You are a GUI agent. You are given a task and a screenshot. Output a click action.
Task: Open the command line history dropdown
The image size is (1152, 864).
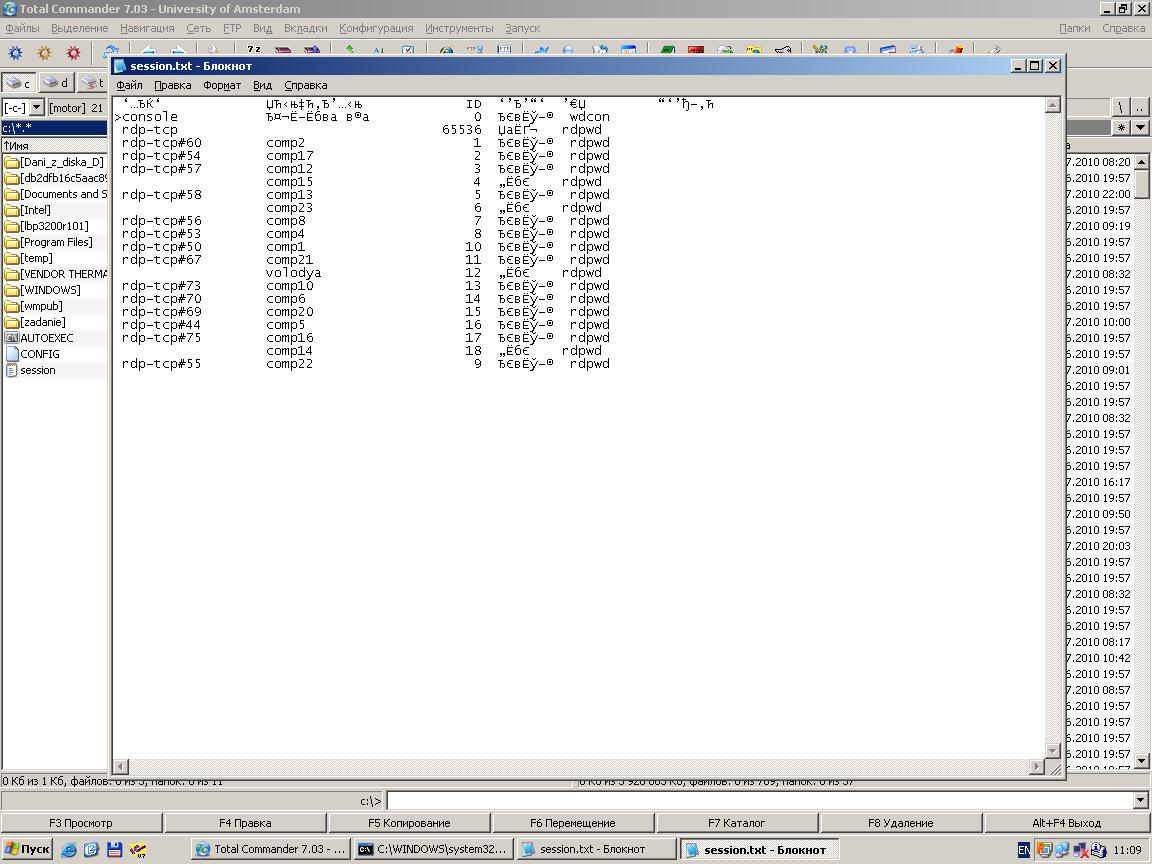(1140, 800)
